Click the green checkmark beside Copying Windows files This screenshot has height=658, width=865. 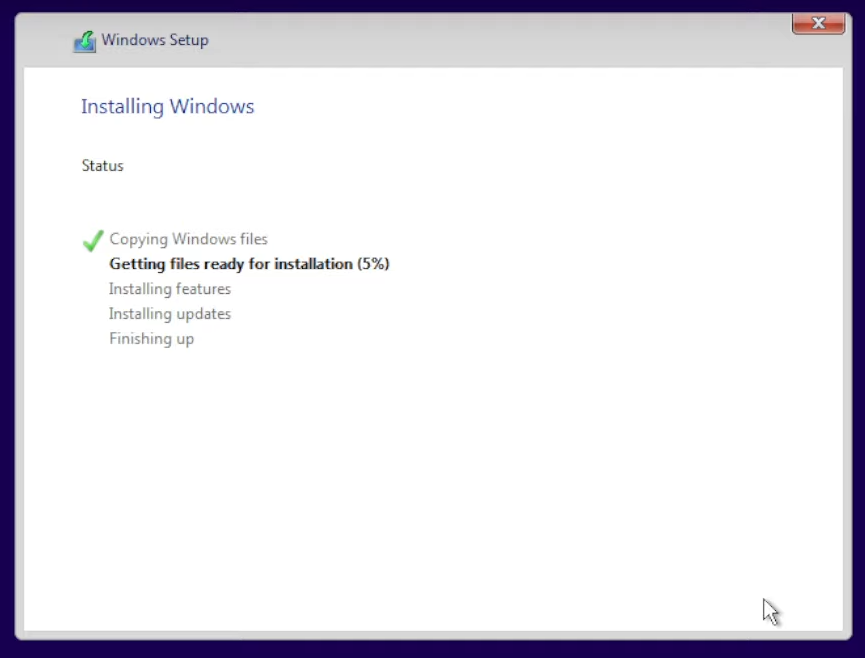click(93, 240)
